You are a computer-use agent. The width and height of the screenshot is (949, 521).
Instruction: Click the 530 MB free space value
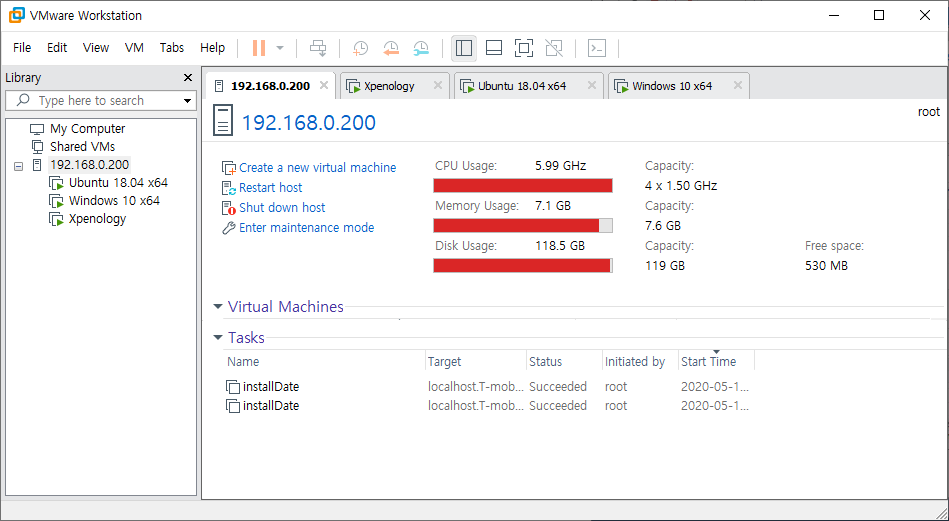[826, 266]
